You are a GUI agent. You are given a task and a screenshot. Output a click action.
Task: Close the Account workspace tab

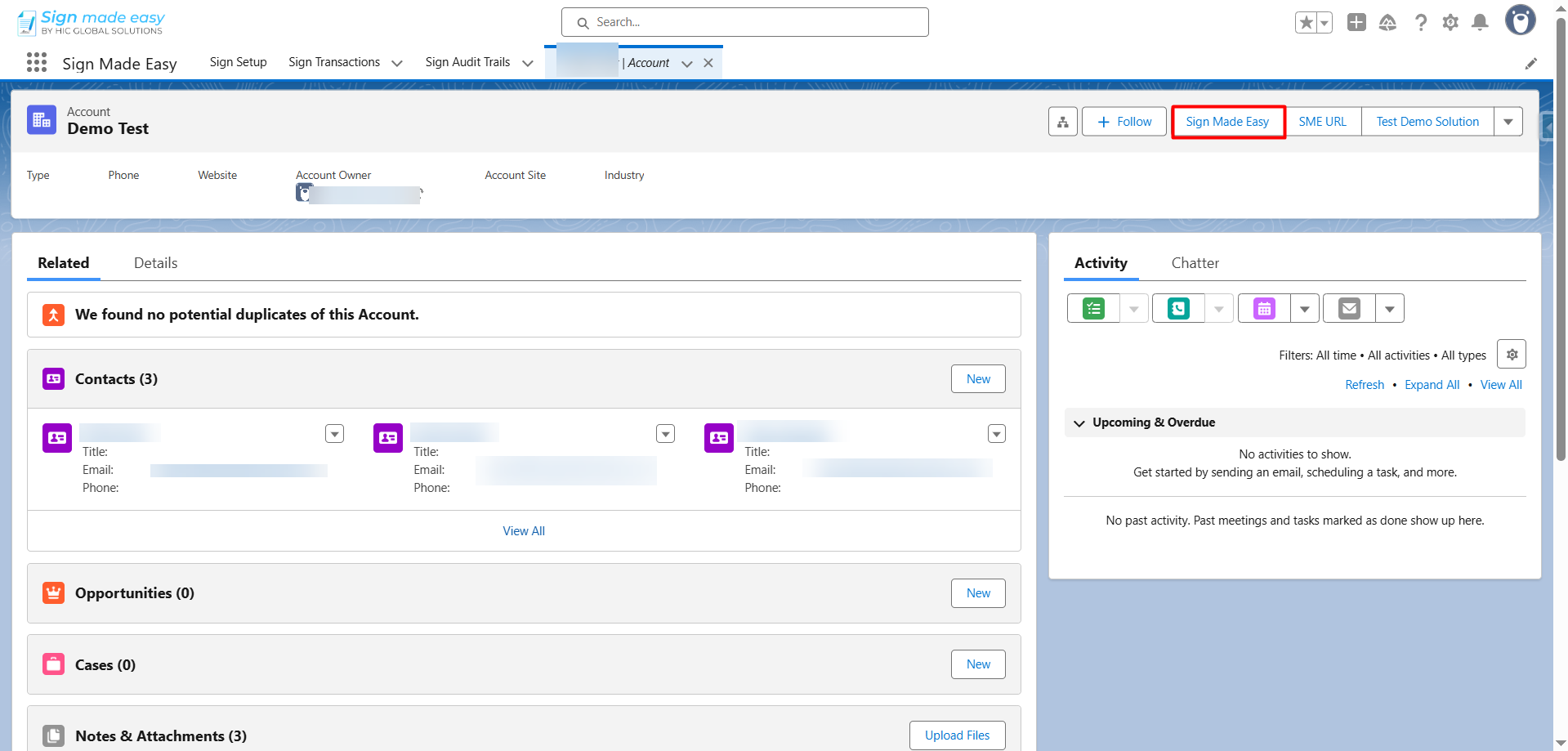coord(708,63)
